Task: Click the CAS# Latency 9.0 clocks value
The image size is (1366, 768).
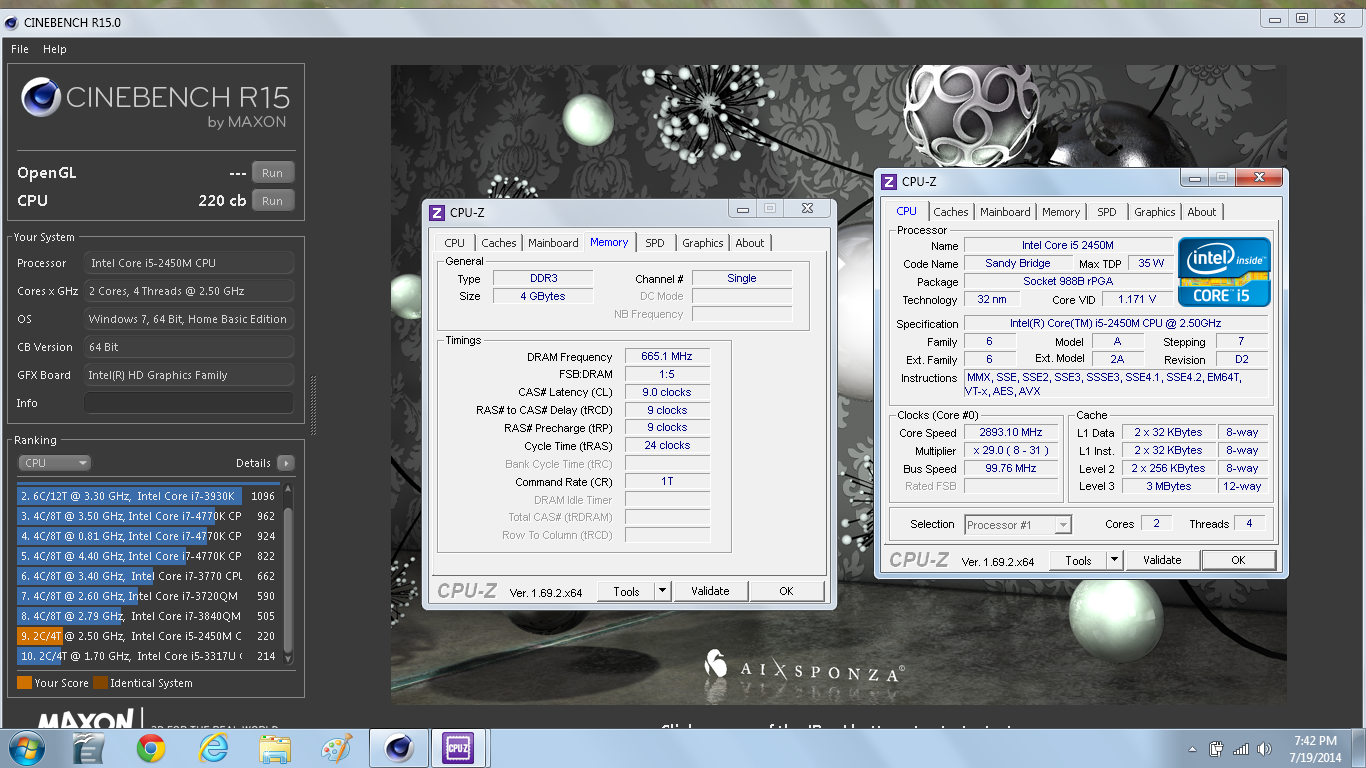Action: pyautogui.click(x=667, y=392)
